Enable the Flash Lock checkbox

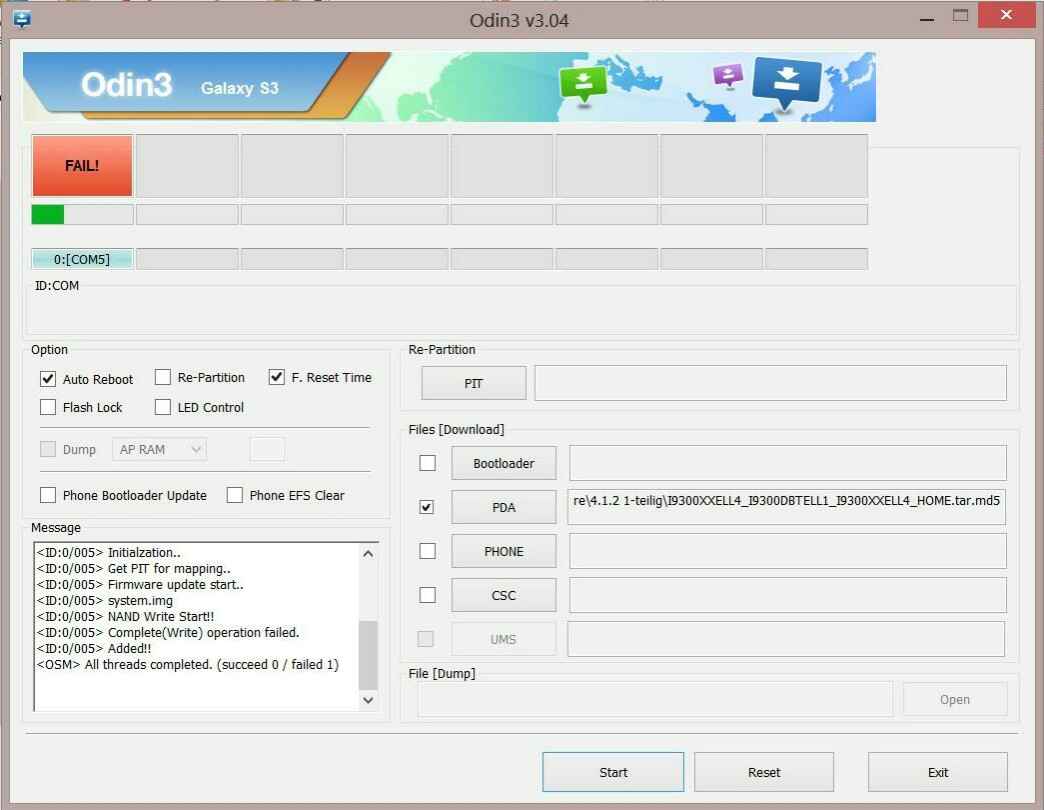(x=48, y=407)
